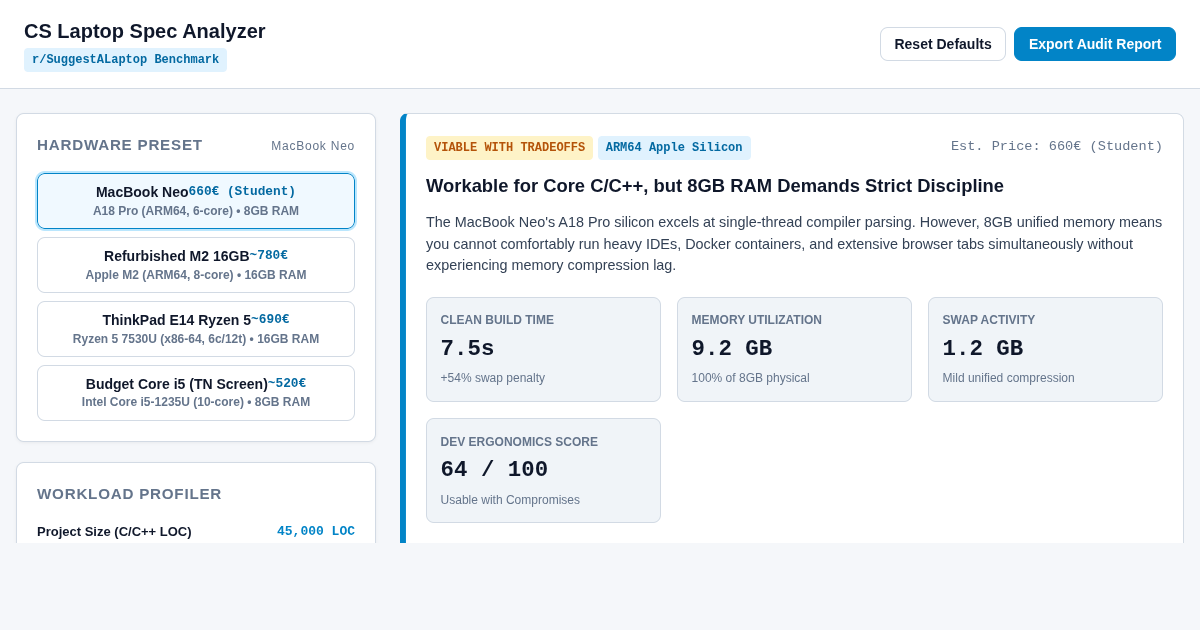
Task: Click the Mild unified compression note
Action: point(1009,378)
